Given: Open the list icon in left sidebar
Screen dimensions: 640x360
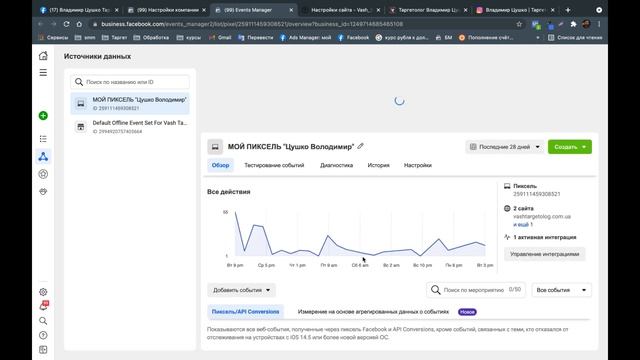Looking at the screenshot, I should (x=43, y=139).
